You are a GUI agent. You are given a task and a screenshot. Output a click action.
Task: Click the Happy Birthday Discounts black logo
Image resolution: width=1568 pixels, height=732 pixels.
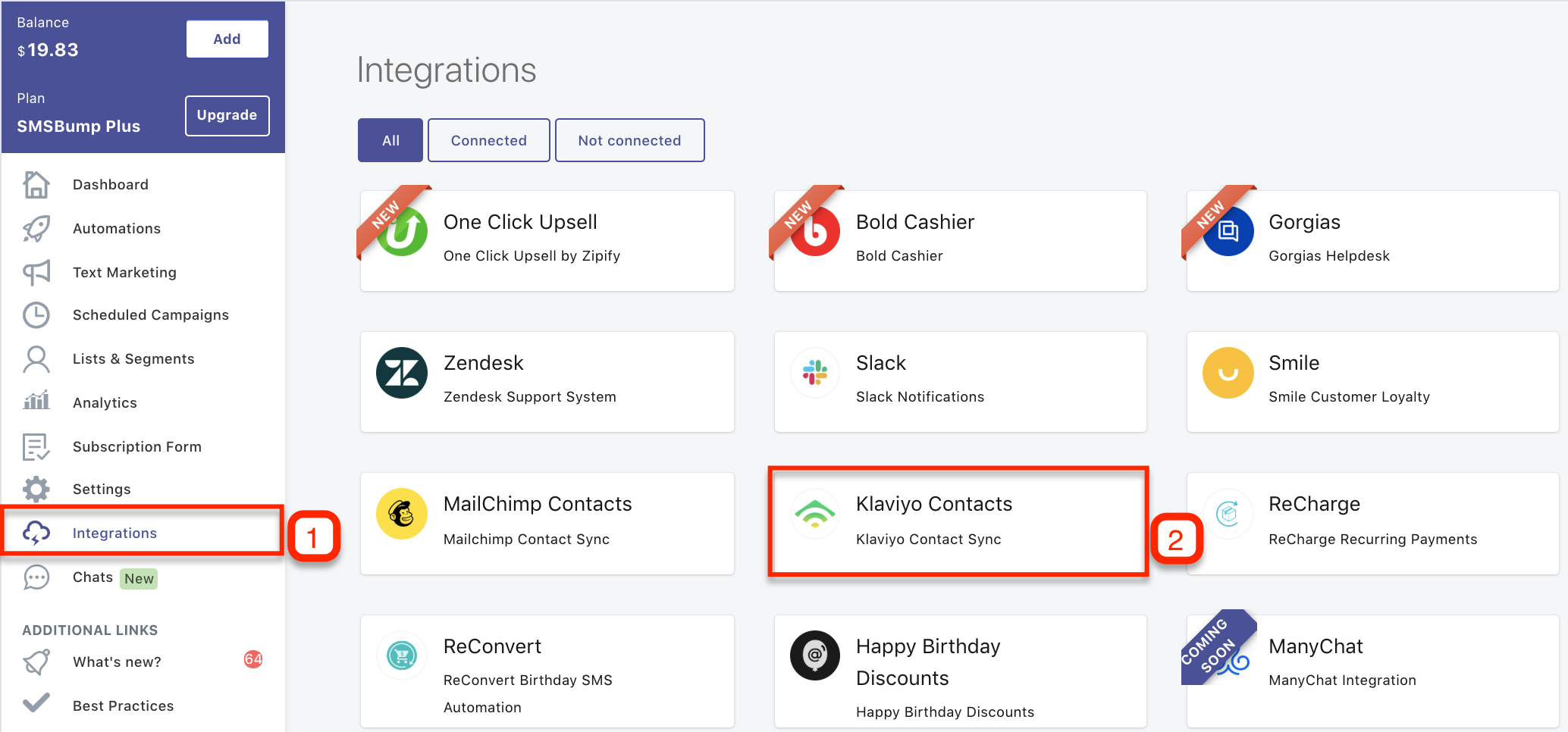coord(815,655)
